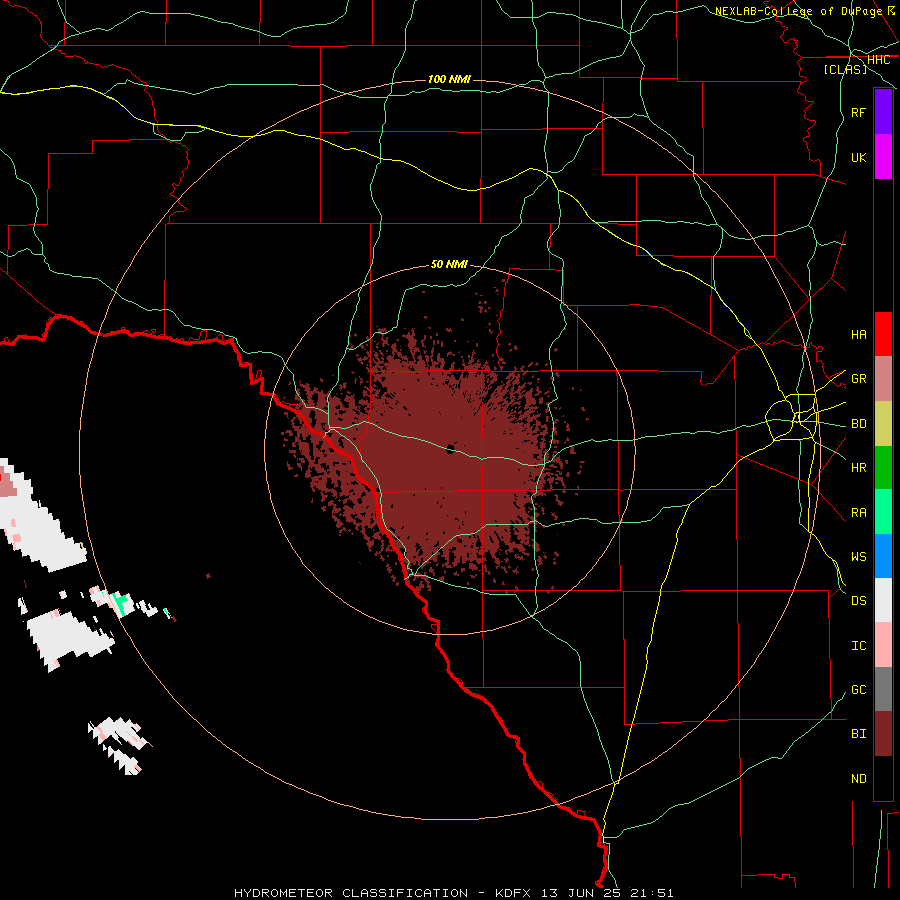
Task: Click the RA legend label
Action: pos(858,513)
